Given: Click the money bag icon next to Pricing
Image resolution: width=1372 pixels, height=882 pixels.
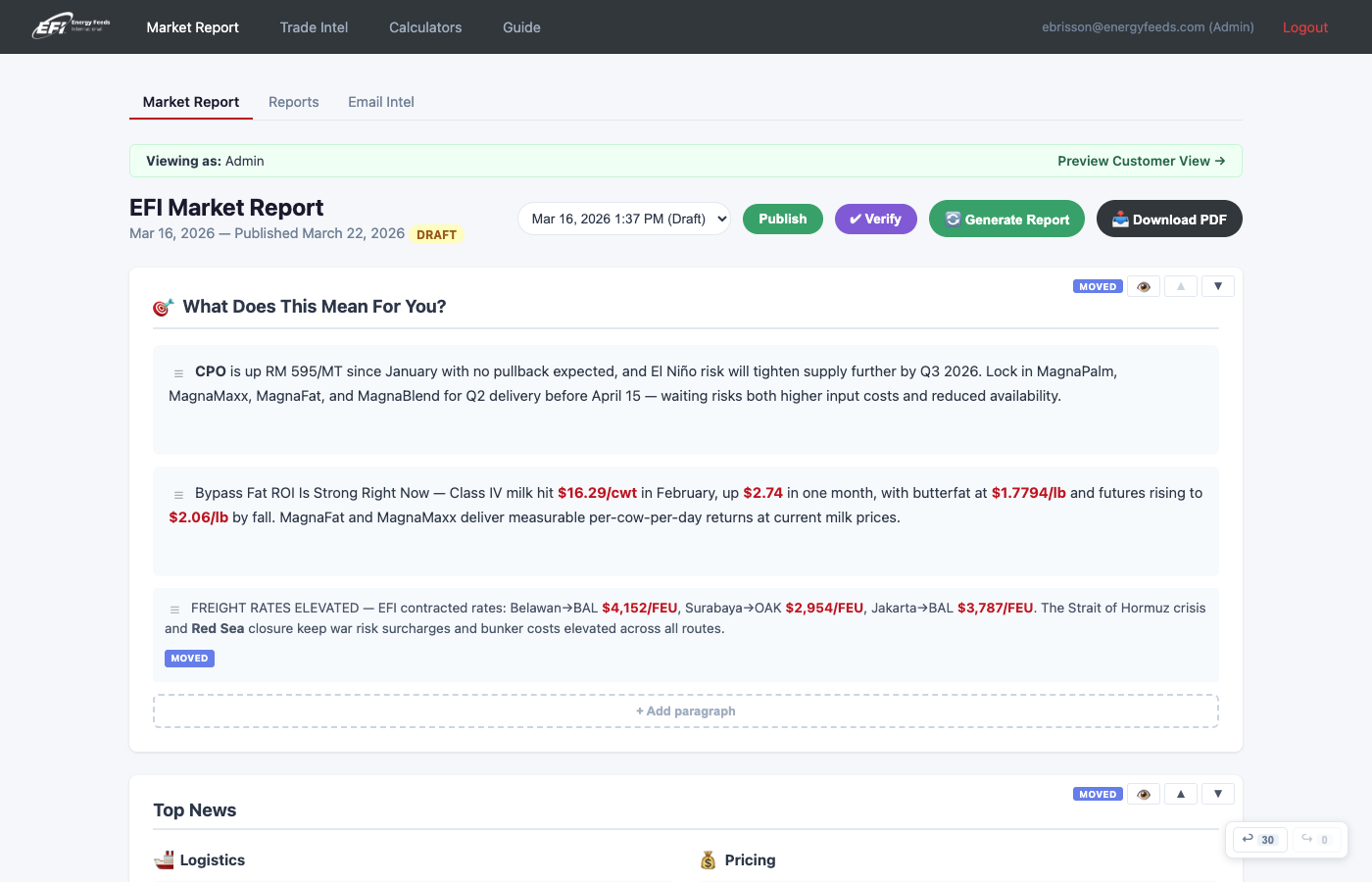Looking at the screenshot, I should [708, 859].
